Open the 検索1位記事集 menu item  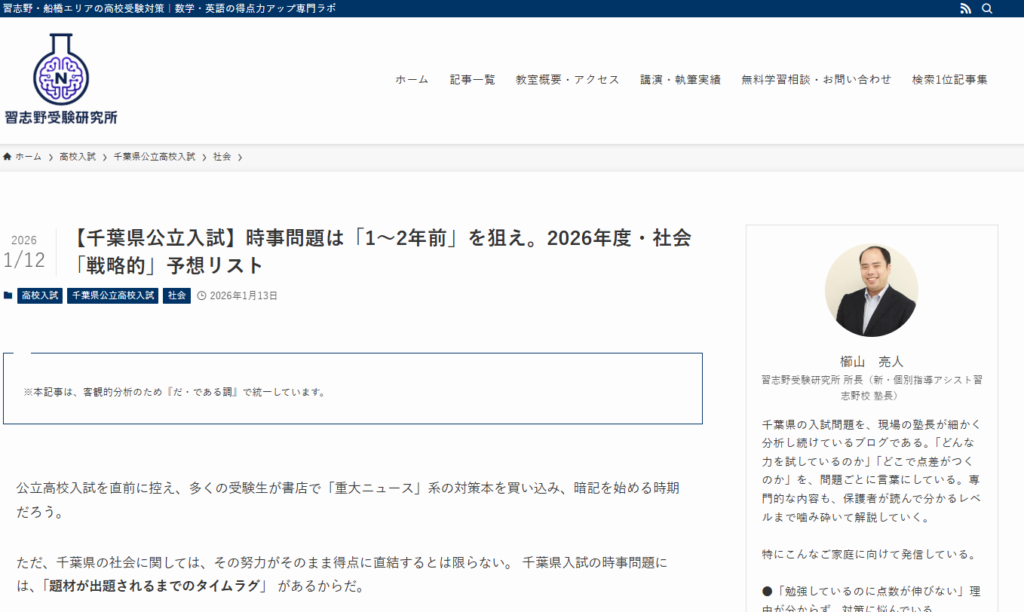pyautogui.click(x=949, y=80)
